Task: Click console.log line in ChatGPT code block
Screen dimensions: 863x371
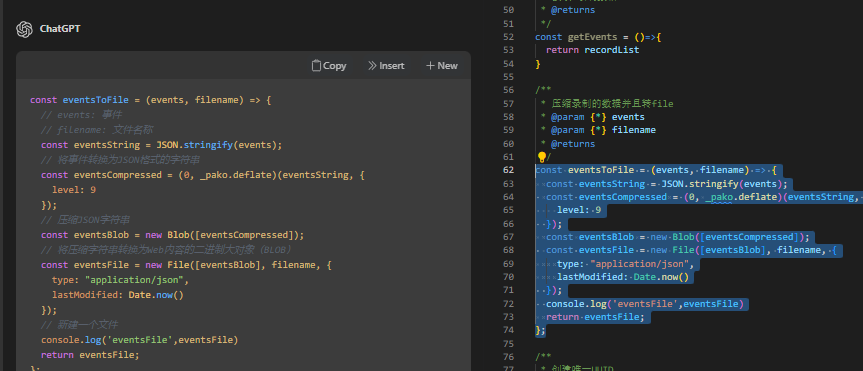Action: point(139,340)
